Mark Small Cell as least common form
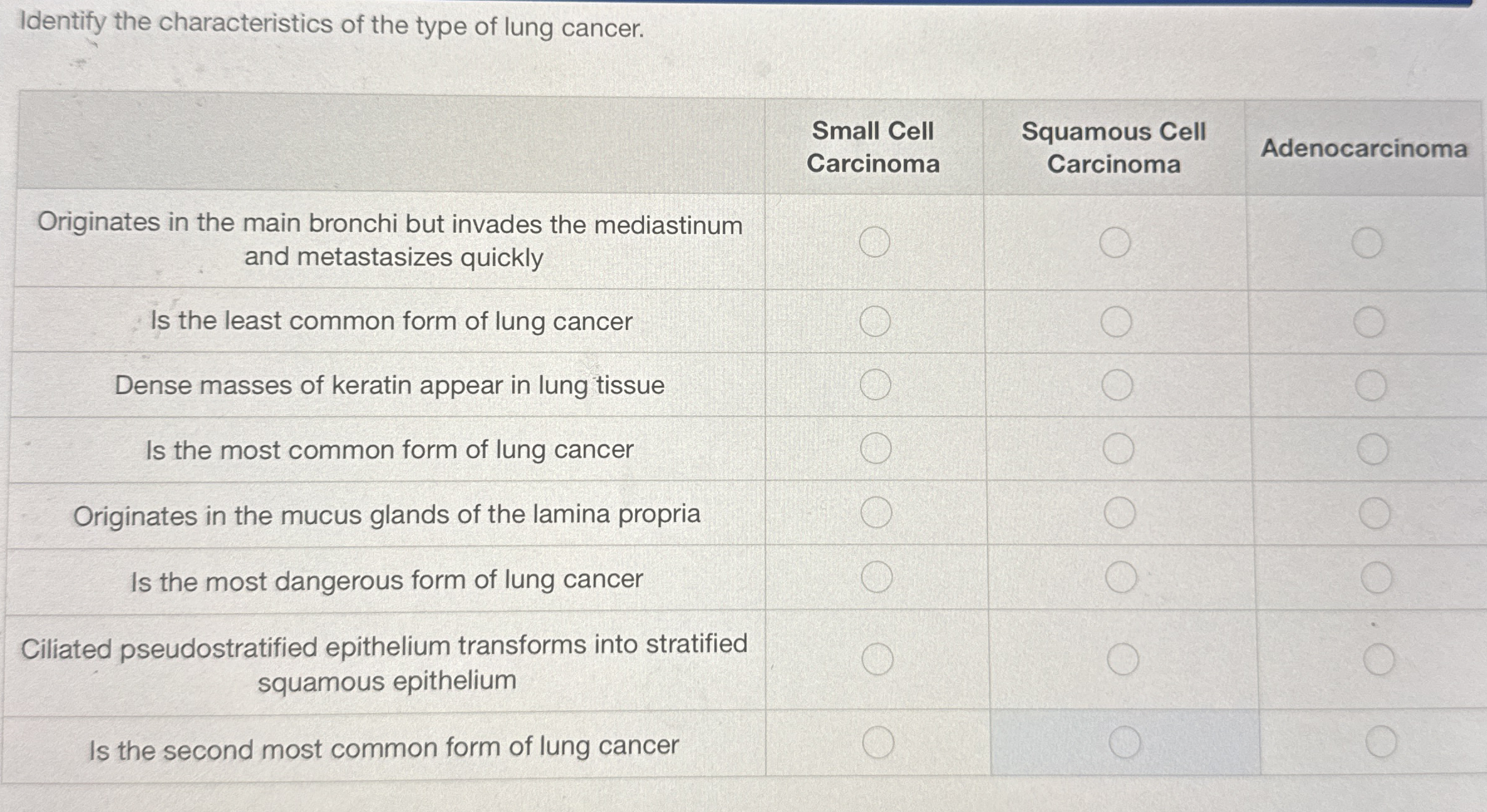The image size is (1487, 812). coord(875,322)
